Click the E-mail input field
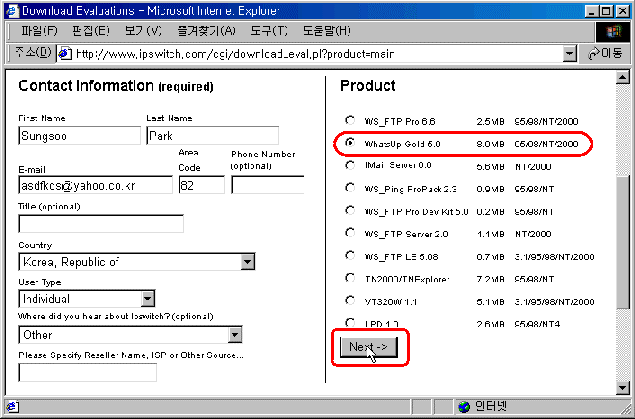The height and width of the screenshot is (419, 635). pyautogui.click(x=96, y=185)
